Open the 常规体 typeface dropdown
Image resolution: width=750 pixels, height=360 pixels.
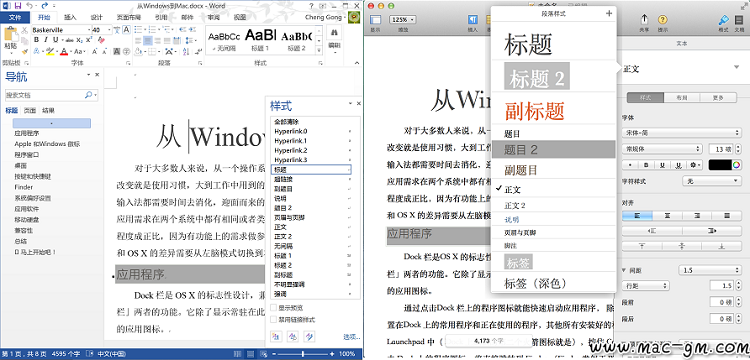(662, 149)
